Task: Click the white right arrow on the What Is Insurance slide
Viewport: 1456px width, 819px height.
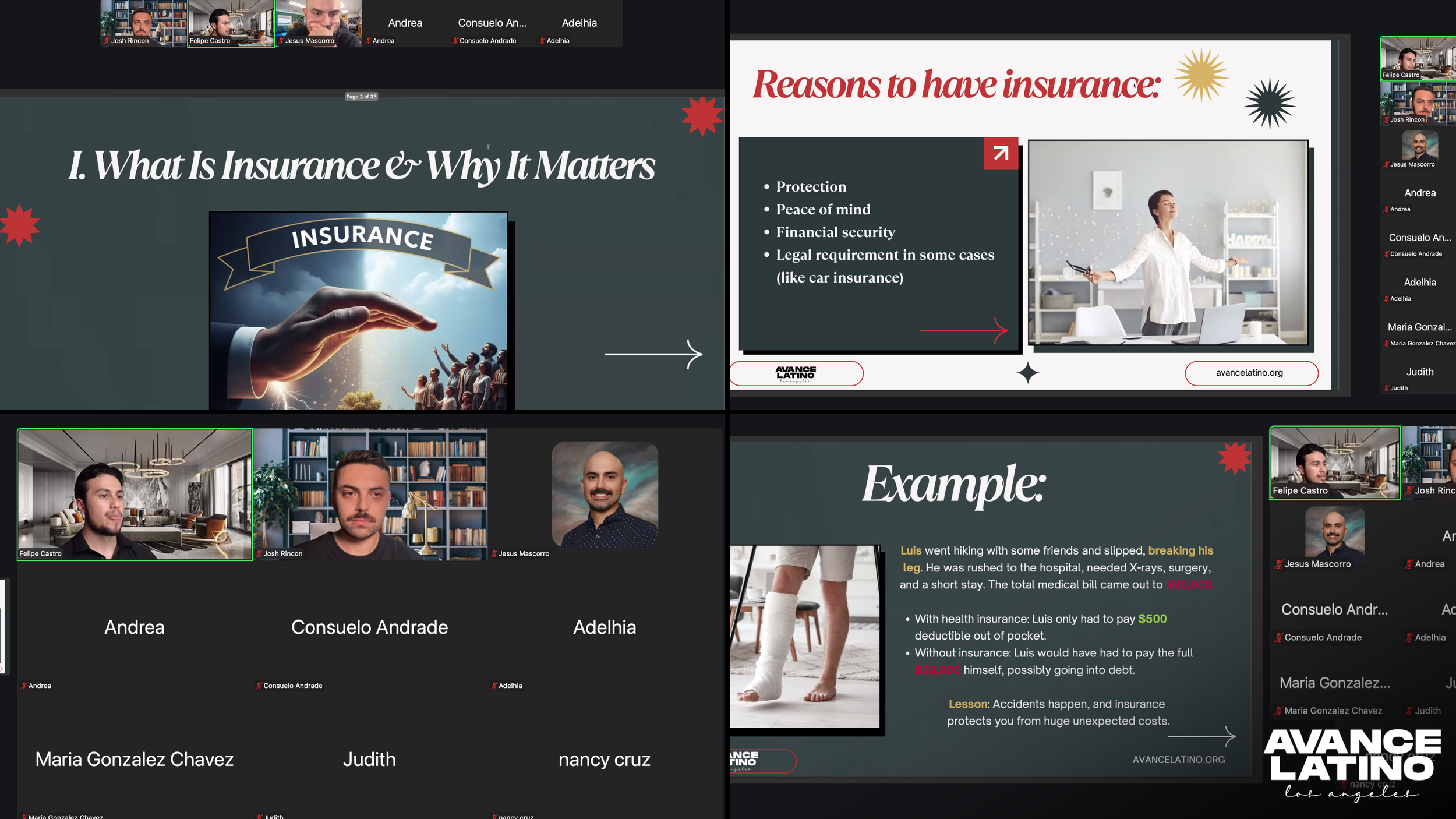Action: point(653,354)
